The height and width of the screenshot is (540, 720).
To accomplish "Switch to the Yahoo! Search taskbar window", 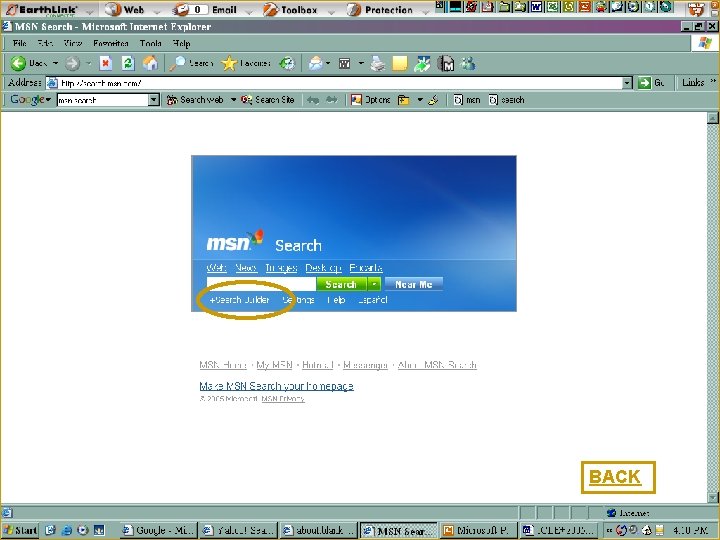I will click(239, 530).
